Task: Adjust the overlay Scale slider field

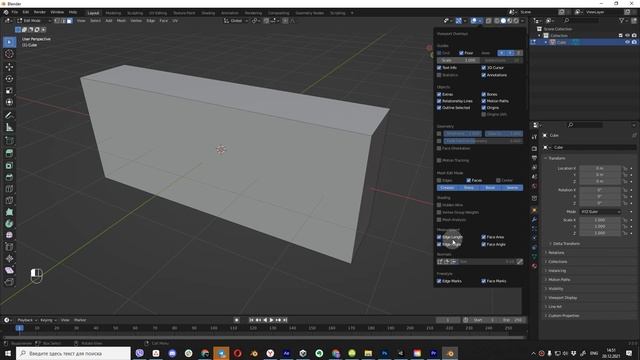Action: click(458, 60)
